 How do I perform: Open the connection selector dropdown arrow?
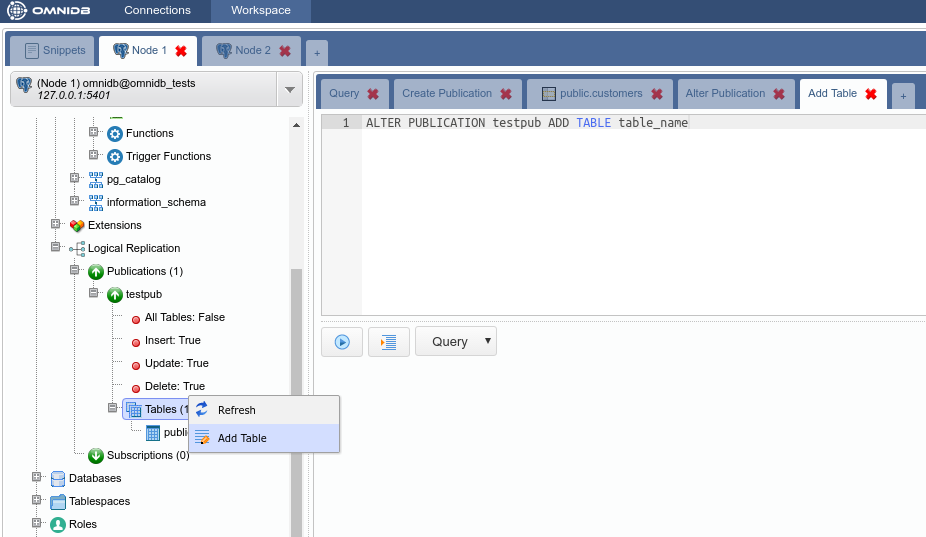(289, 90)
